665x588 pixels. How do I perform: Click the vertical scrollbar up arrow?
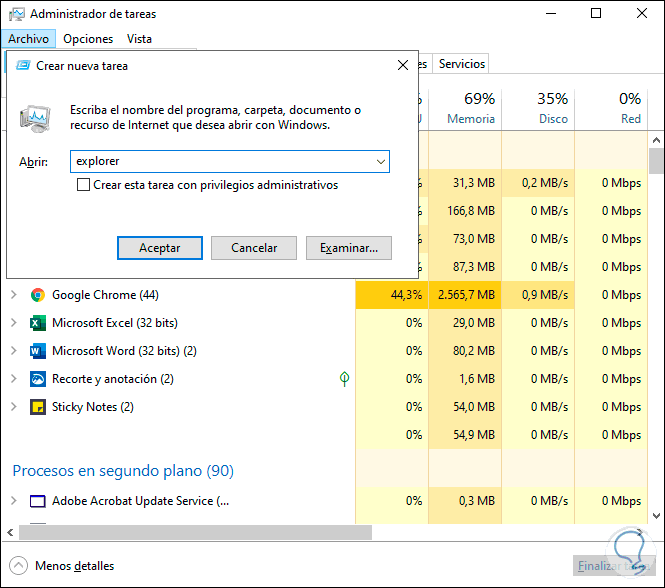(656, 140)
